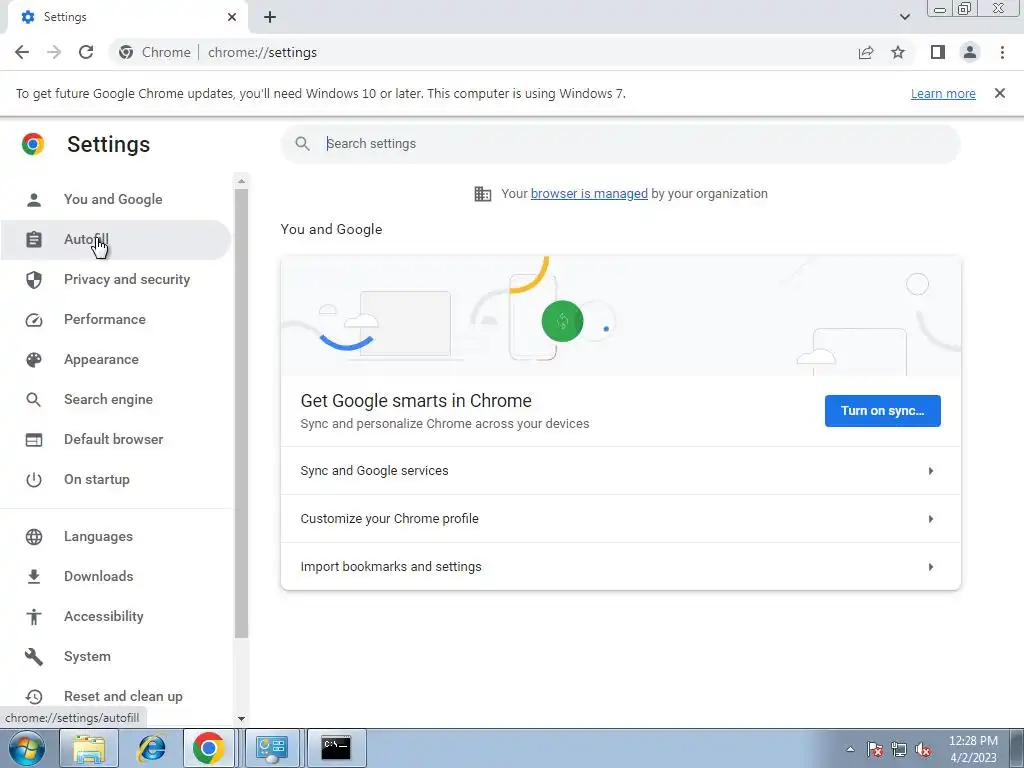Click the muted volume tray icon
This screenshot has width=1024, height=768.
coord(923,749)
